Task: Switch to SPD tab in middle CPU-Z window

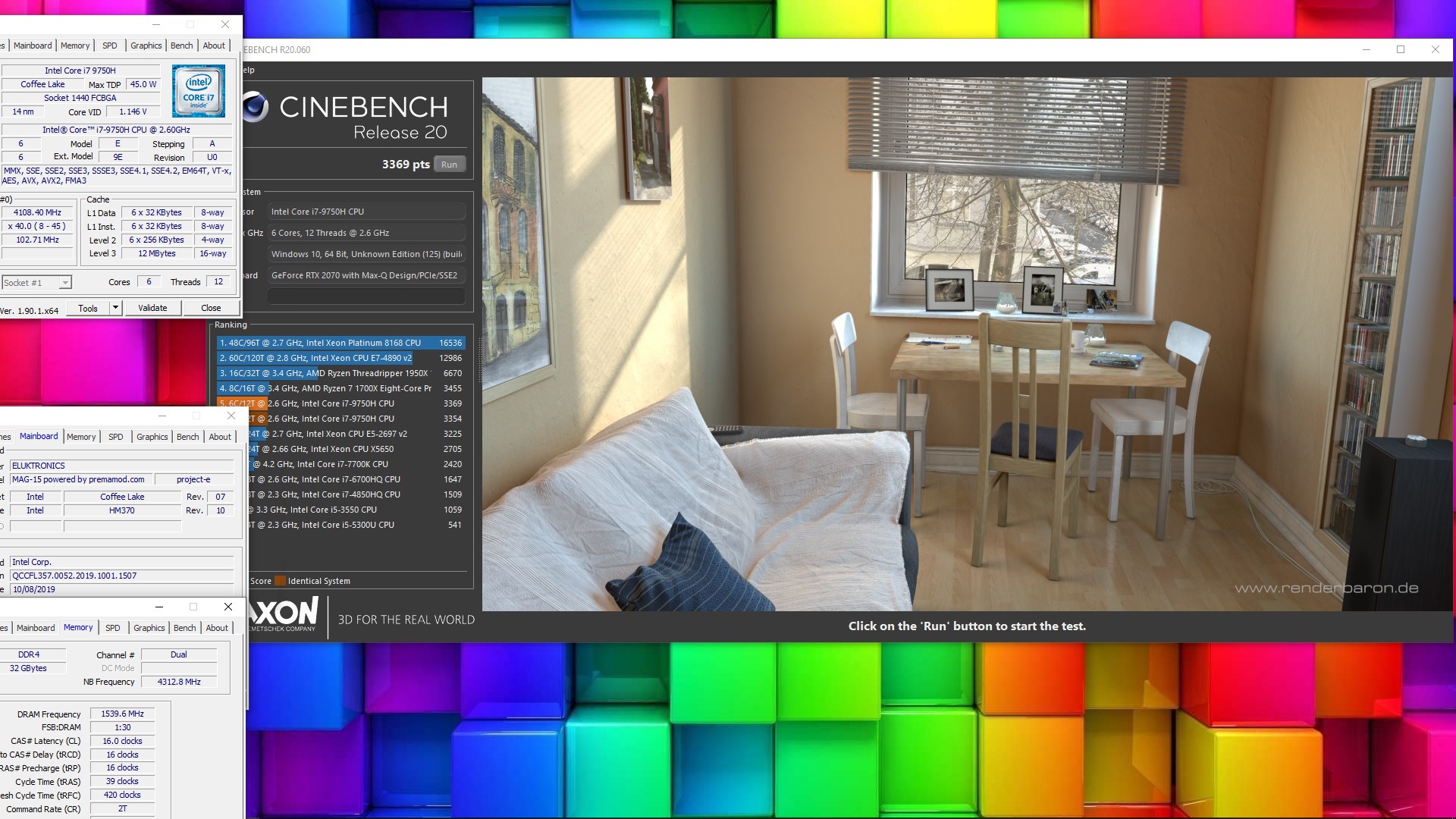Action: [x=116, y=437]
